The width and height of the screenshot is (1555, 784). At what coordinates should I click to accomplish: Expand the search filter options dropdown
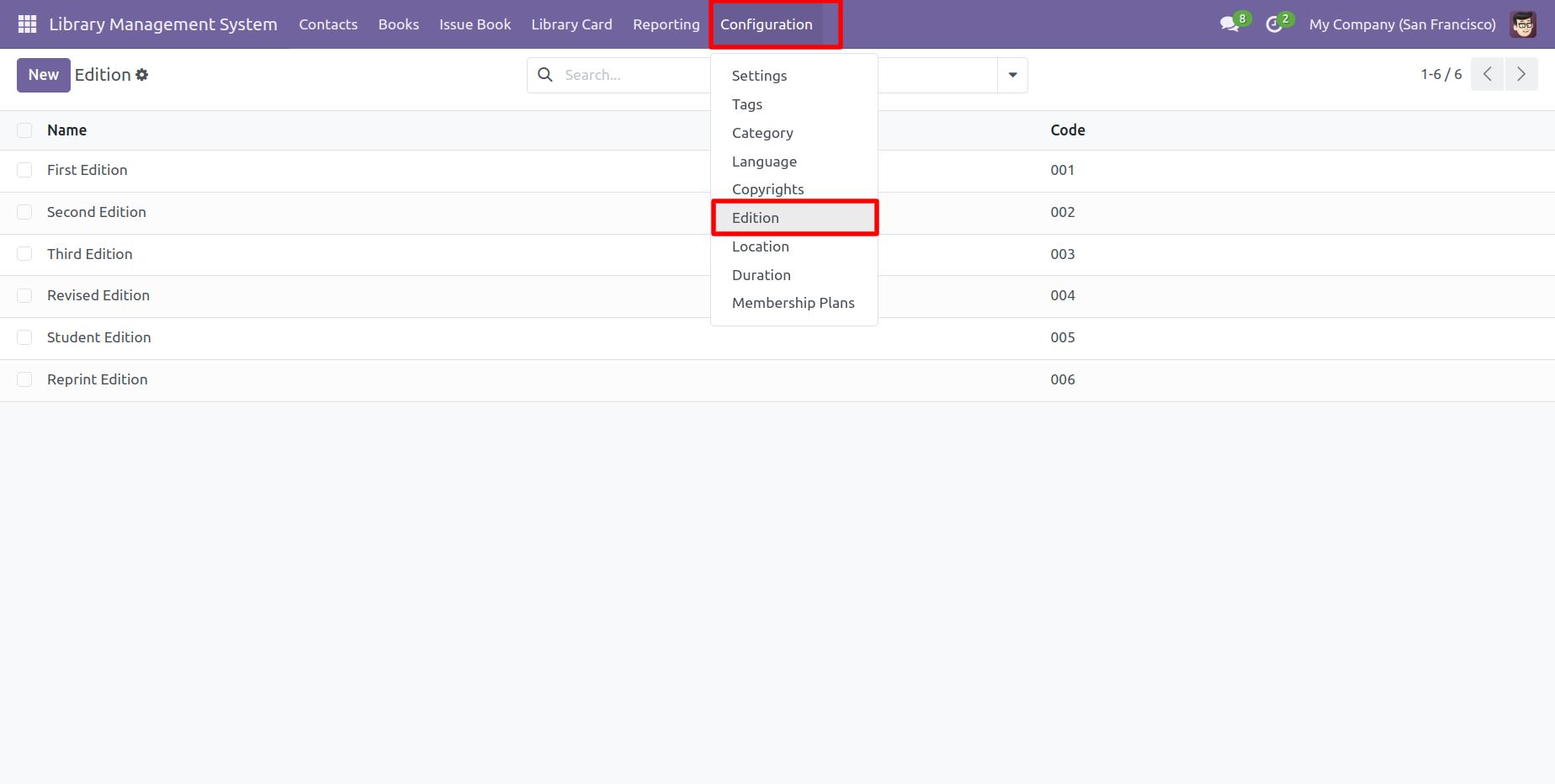click(x=1012, y=75)
